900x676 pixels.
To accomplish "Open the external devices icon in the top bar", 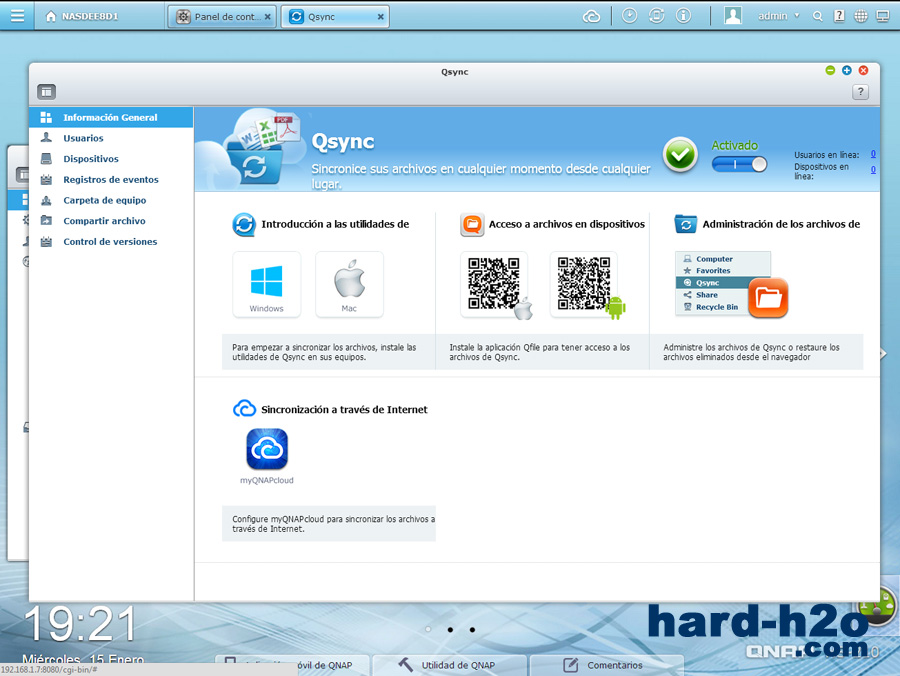I will 656,16.
